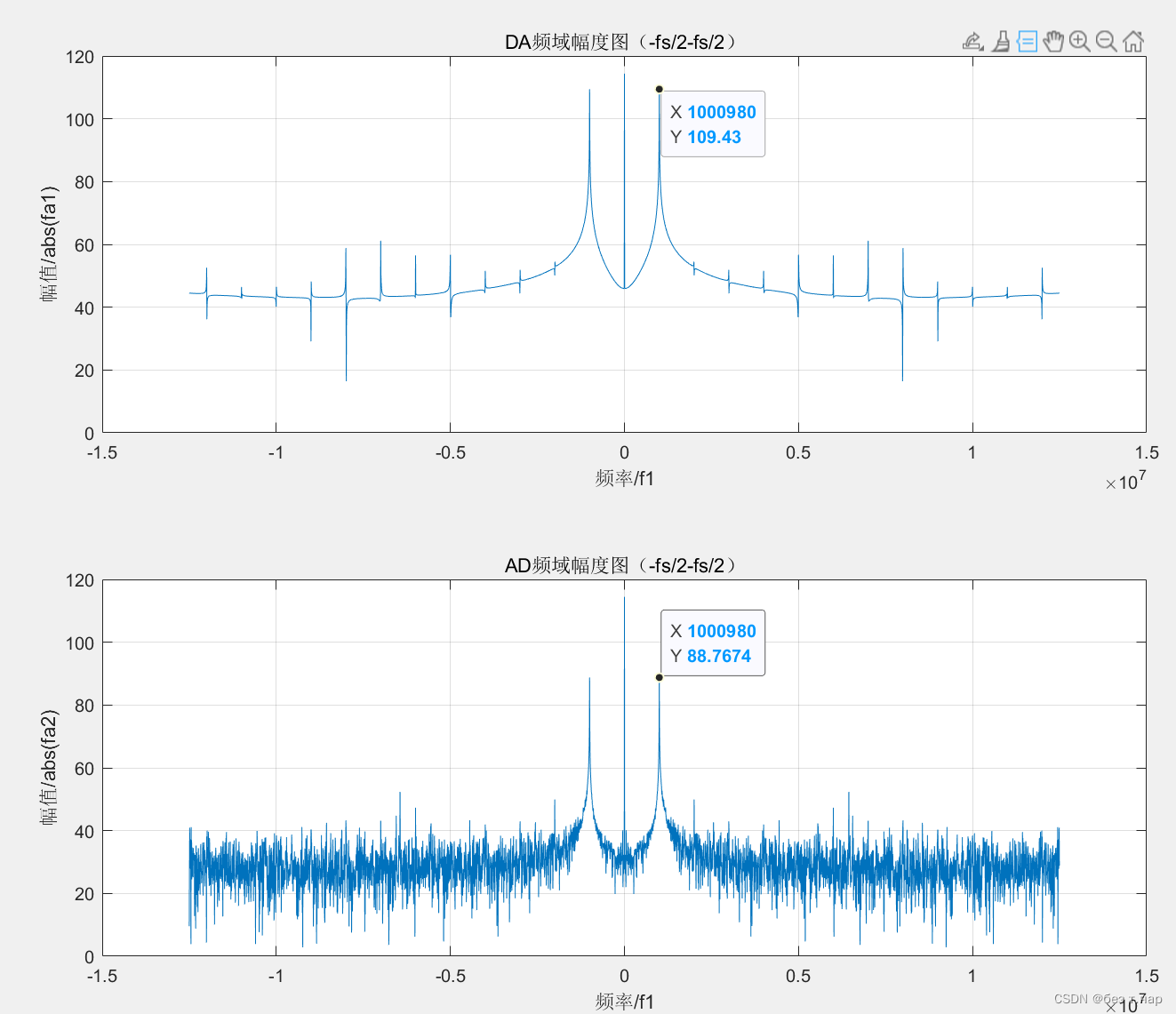Click x tick '-1.5' on the DA plot
The image size is (1176, 1014).
[102, 452]
